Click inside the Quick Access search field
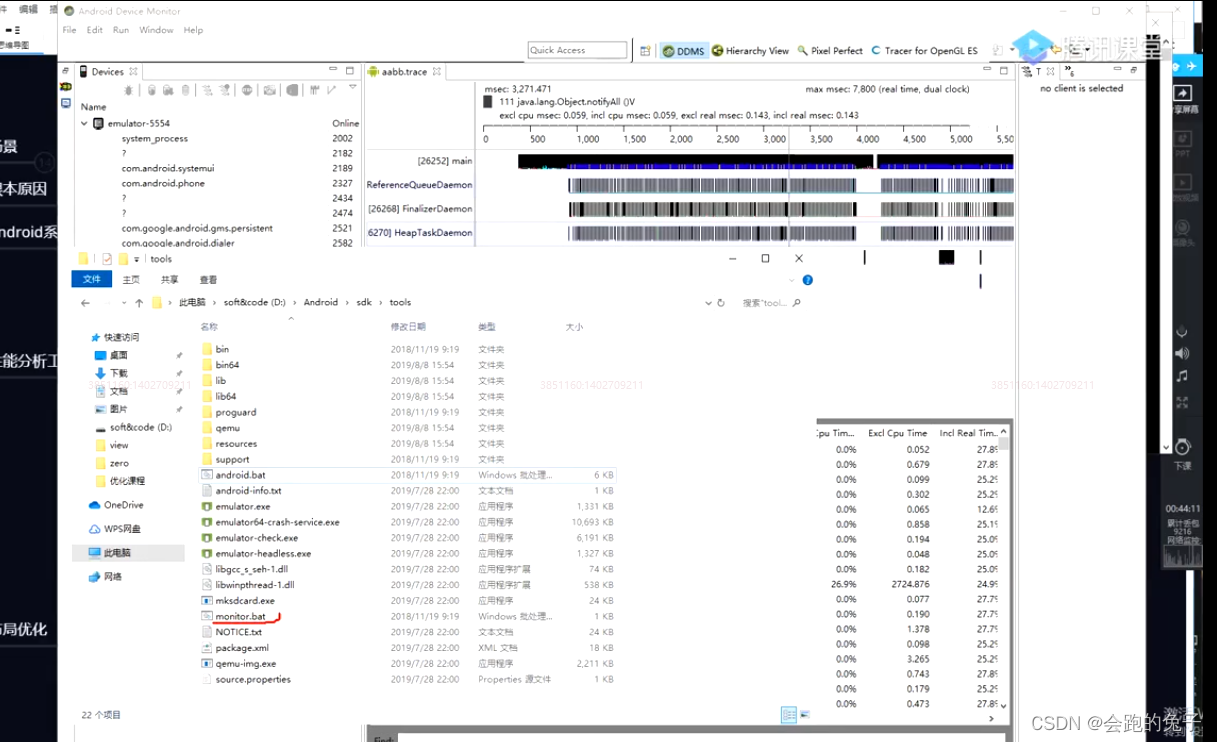Image resolution: width=1217 pixels, height=742 pixels. [x=576, y=50]
